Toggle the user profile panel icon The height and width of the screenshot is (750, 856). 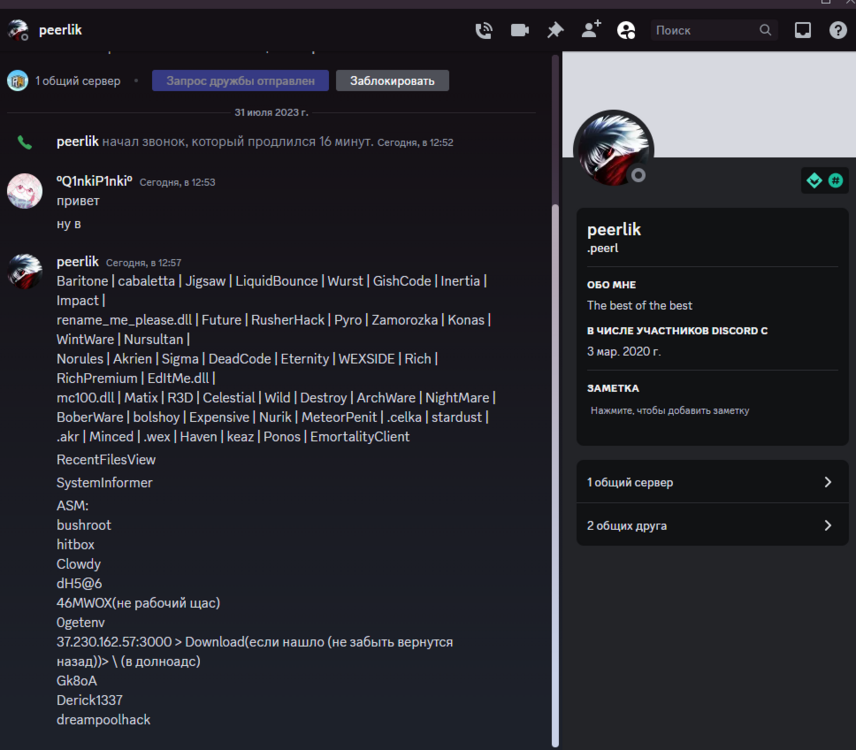[626, 30]
